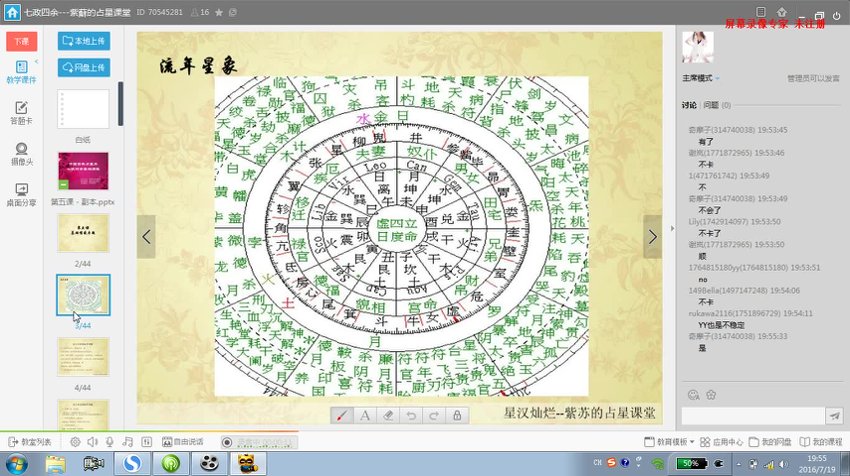Open the notes list icon in title bar
The width and height of the screenshot is (850, 476).
[x=761, y=11]
